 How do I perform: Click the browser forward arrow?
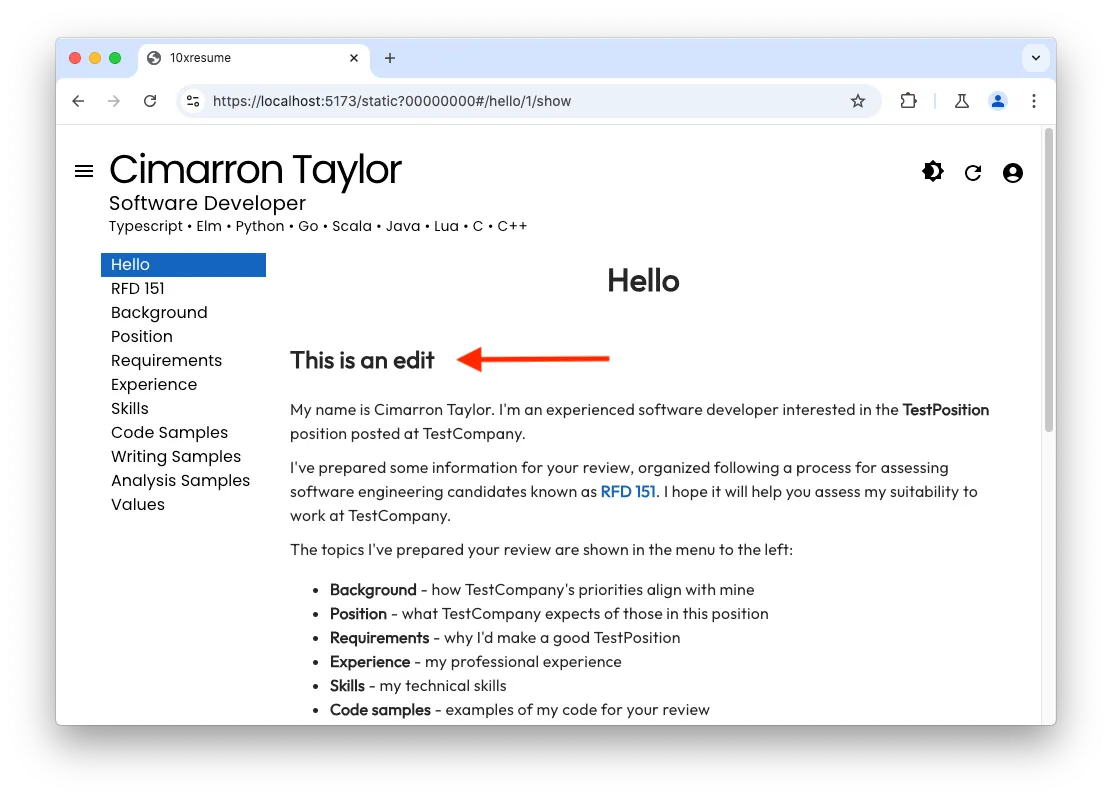coord(114,101)
